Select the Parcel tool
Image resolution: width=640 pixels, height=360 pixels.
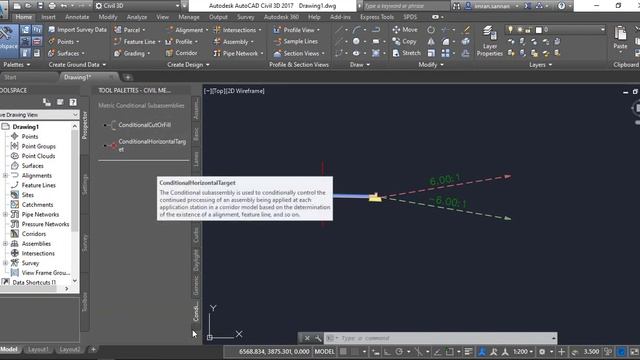click(x=129, y=30)
